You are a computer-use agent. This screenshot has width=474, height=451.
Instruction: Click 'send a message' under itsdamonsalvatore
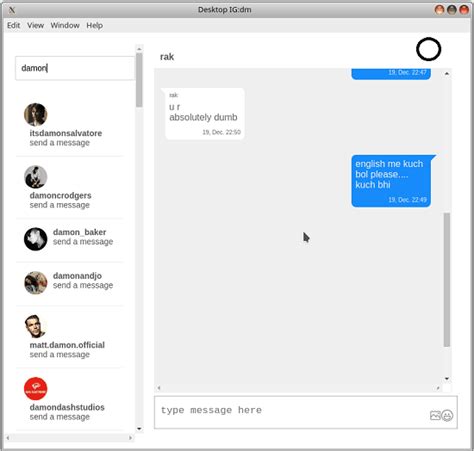point(60,143)
